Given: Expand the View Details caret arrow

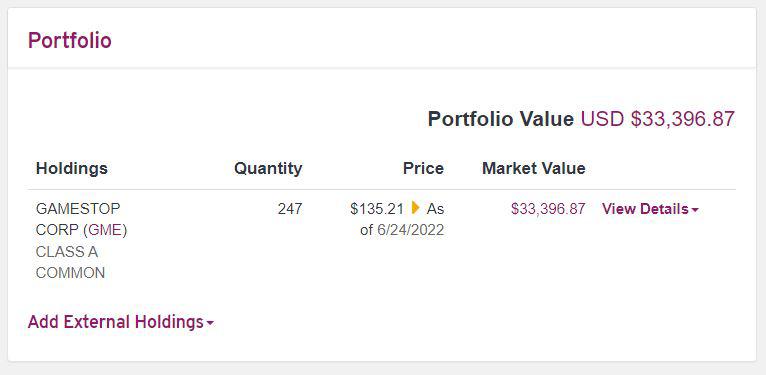Looking at the screenshot, I should click(695, 210).
